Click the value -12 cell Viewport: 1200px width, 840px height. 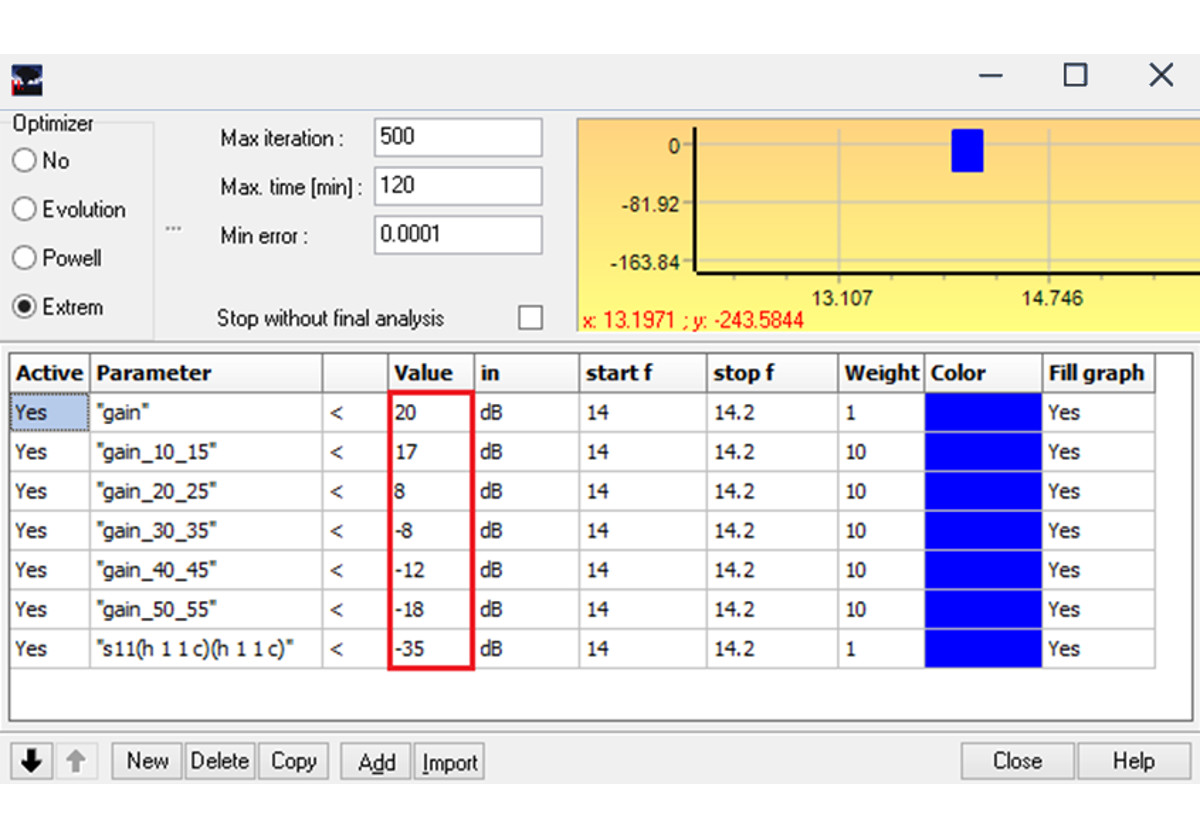click(431, 570)
